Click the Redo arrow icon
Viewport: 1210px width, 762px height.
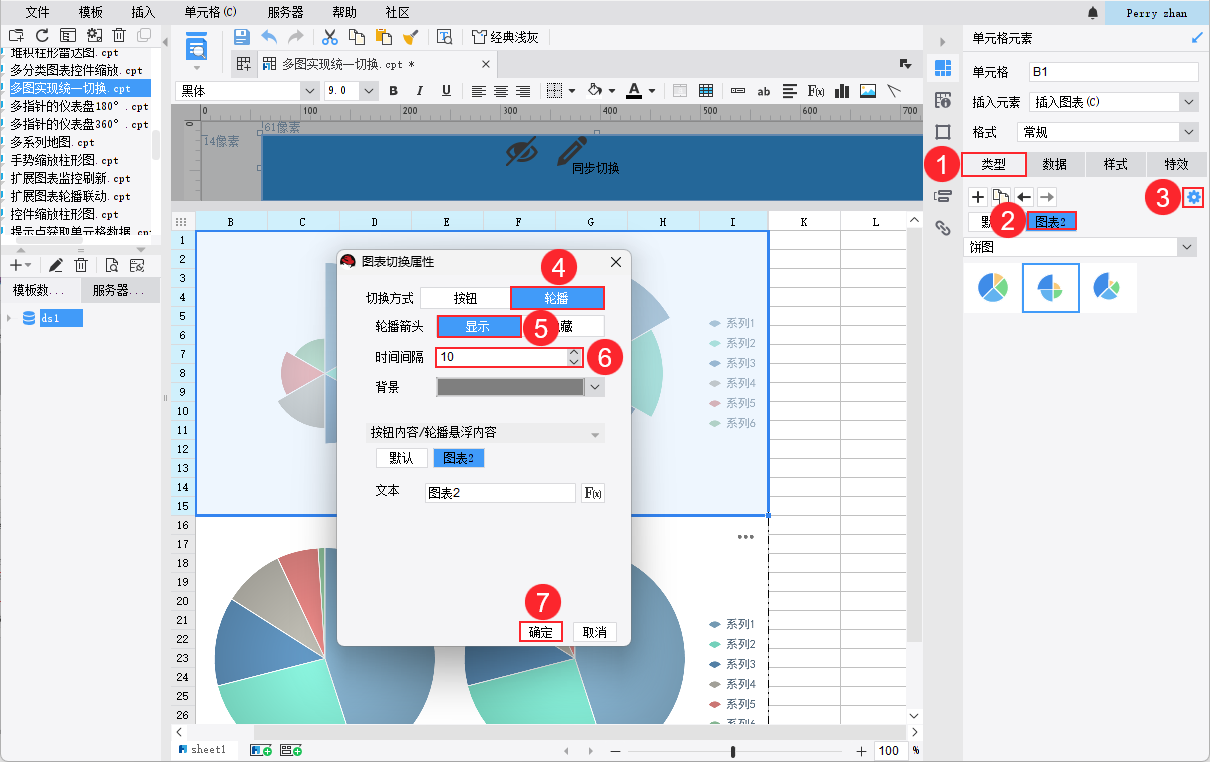(295, 37)
